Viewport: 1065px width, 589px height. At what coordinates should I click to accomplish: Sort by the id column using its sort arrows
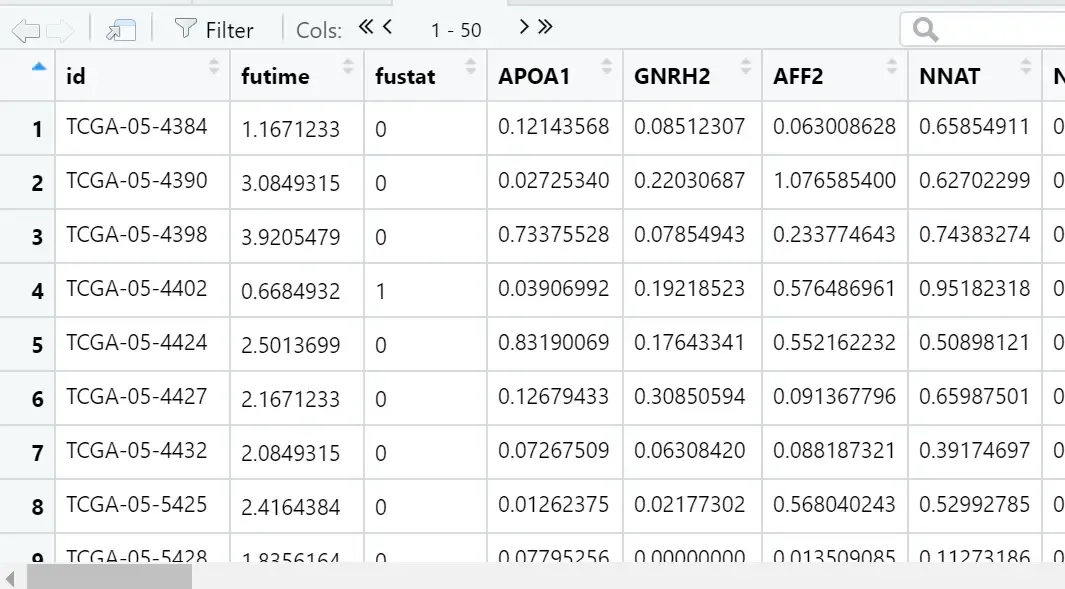[x=214, y=67]
